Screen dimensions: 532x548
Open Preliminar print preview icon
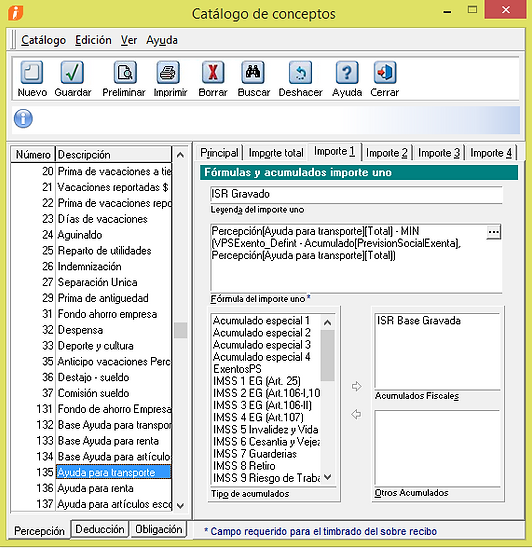coord(125,72)
